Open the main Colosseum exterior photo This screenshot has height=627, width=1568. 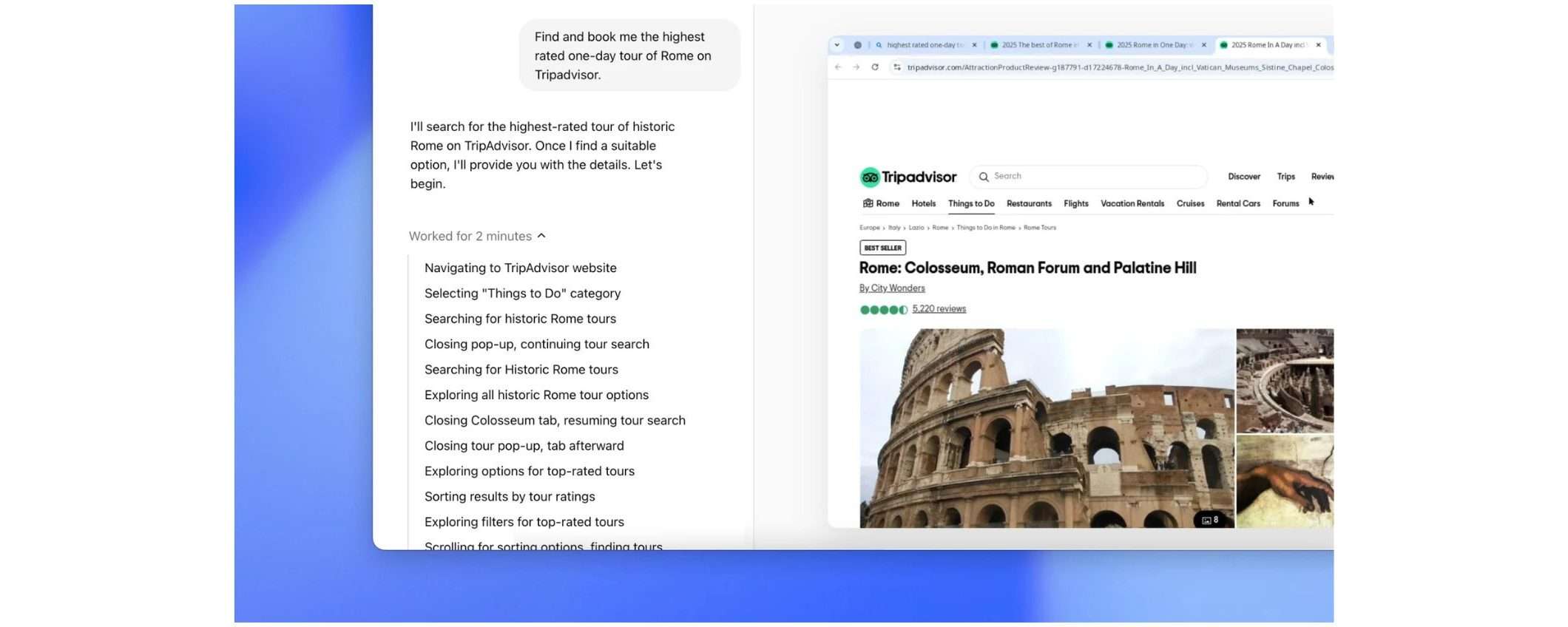point(1047,428)
